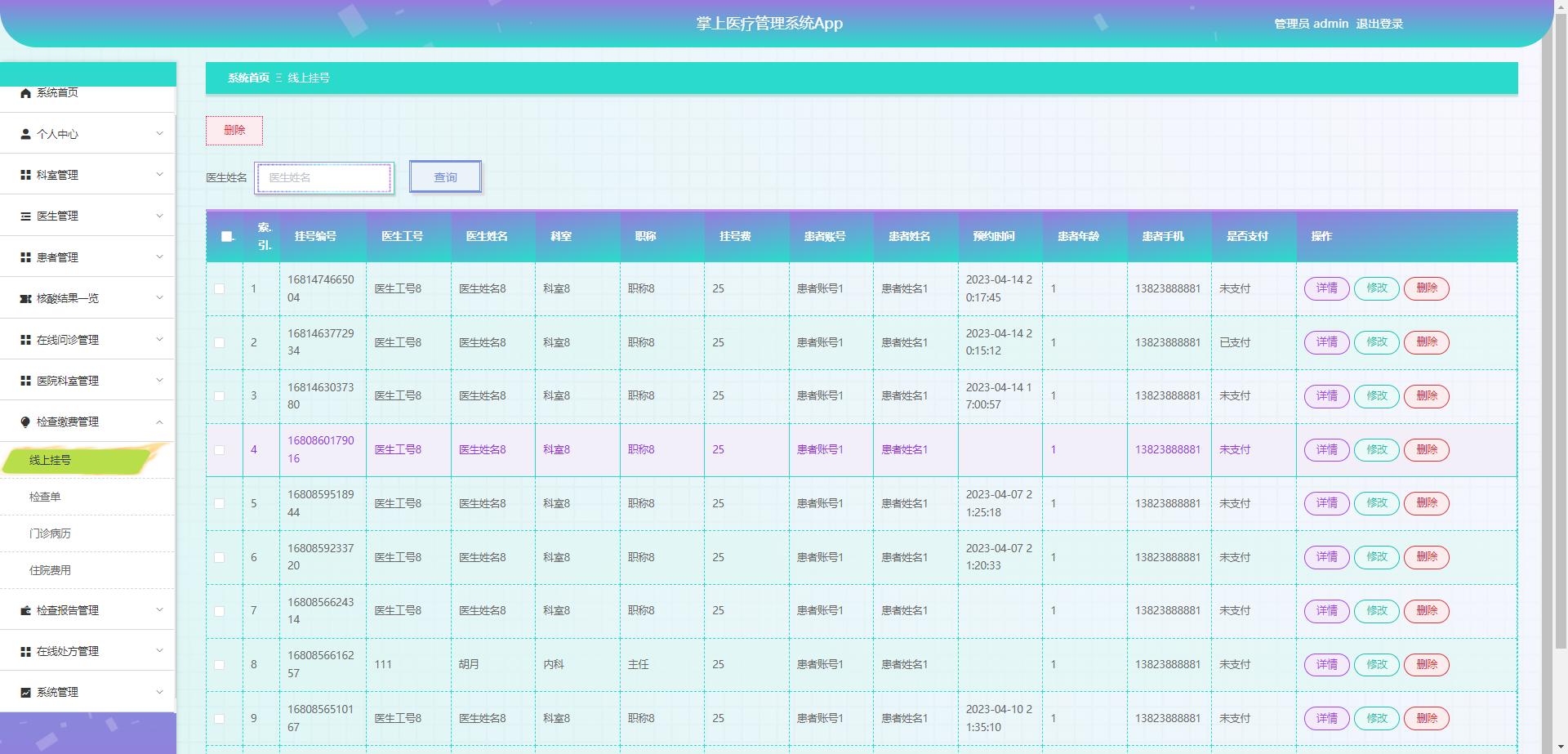Click 已支付 status in row 2
The width and height of the screenshot is (1568, 754).
click(x=1235, y=342)
